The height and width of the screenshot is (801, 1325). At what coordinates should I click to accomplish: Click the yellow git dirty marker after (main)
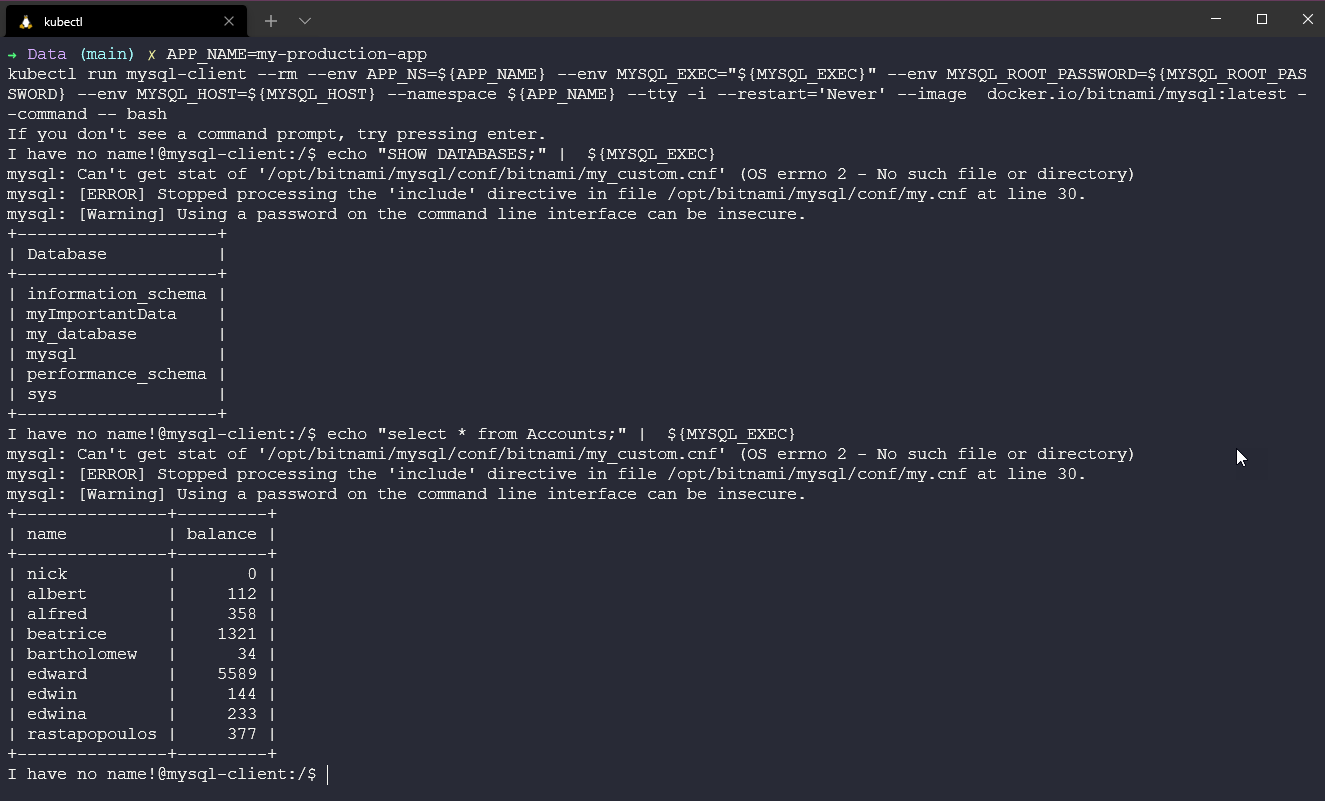(x=152, y=54)
